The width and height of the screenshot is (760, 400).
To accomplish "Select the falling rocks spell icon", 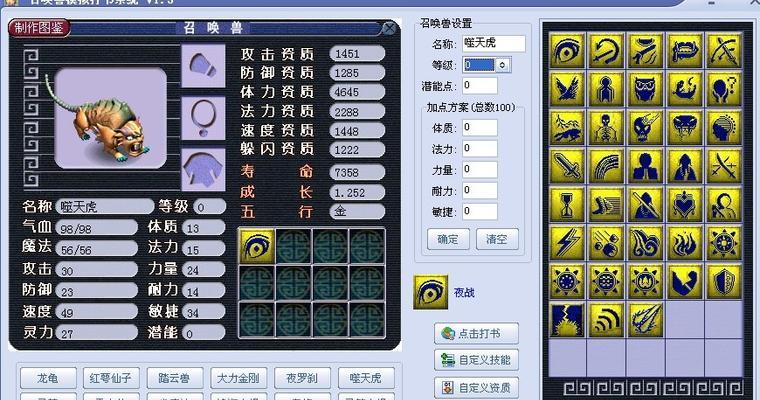I will point(606,242).
